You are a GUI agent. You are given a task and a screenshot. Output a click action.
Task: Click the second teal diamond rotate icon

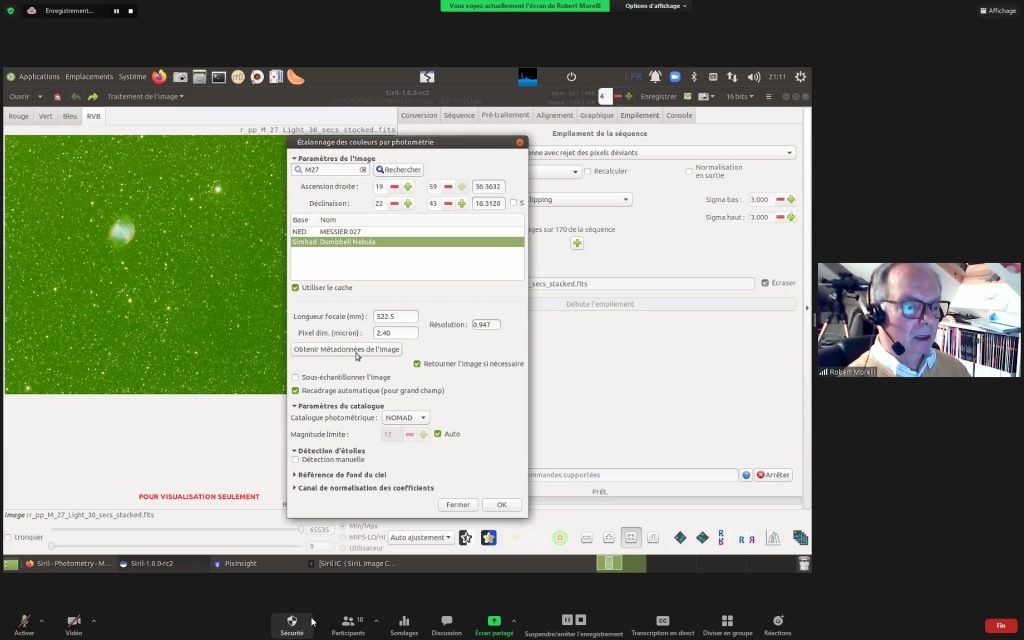(x=702, y=537)
